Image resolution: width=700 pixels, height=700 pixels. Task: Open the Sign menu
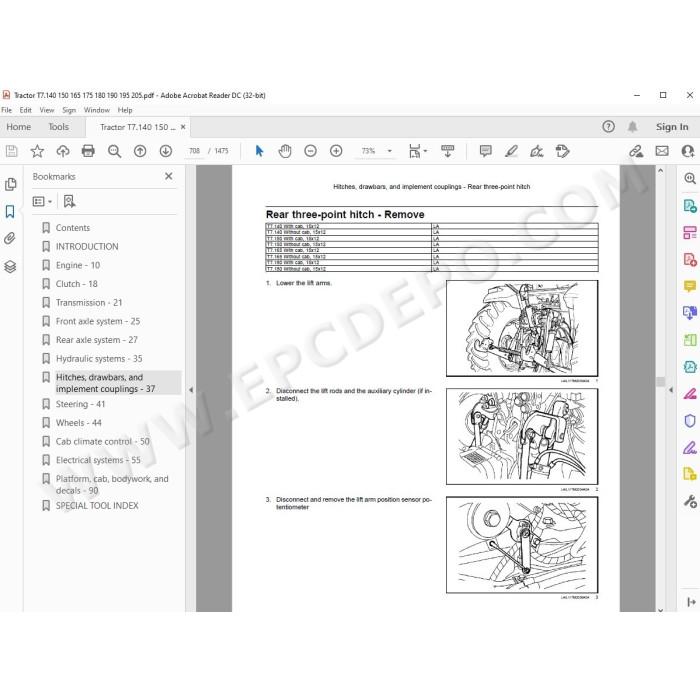(x=69, y=110)
